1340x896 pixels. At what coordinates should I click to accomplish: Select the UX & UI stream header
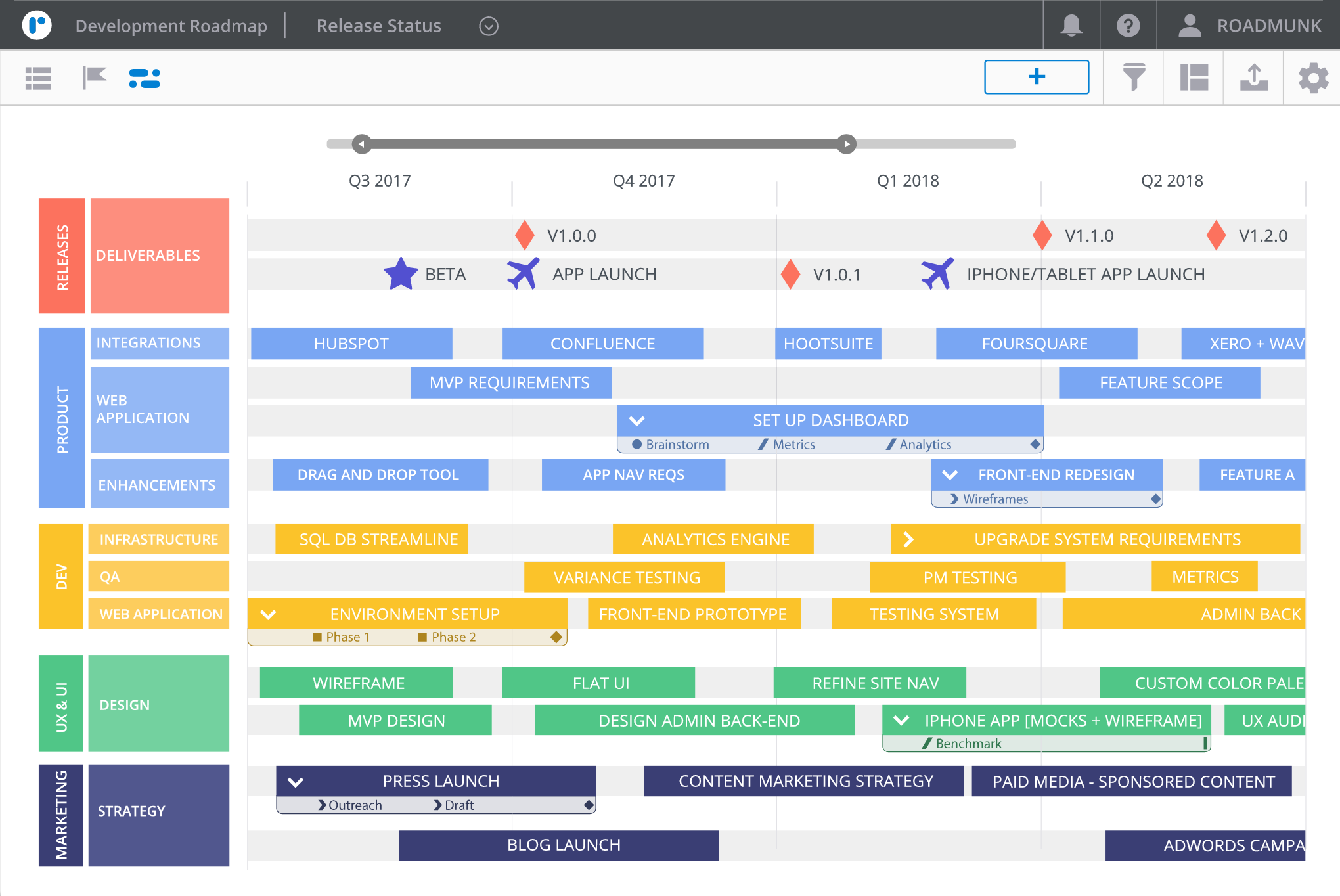pyautogui.click(x=60, y=703)
